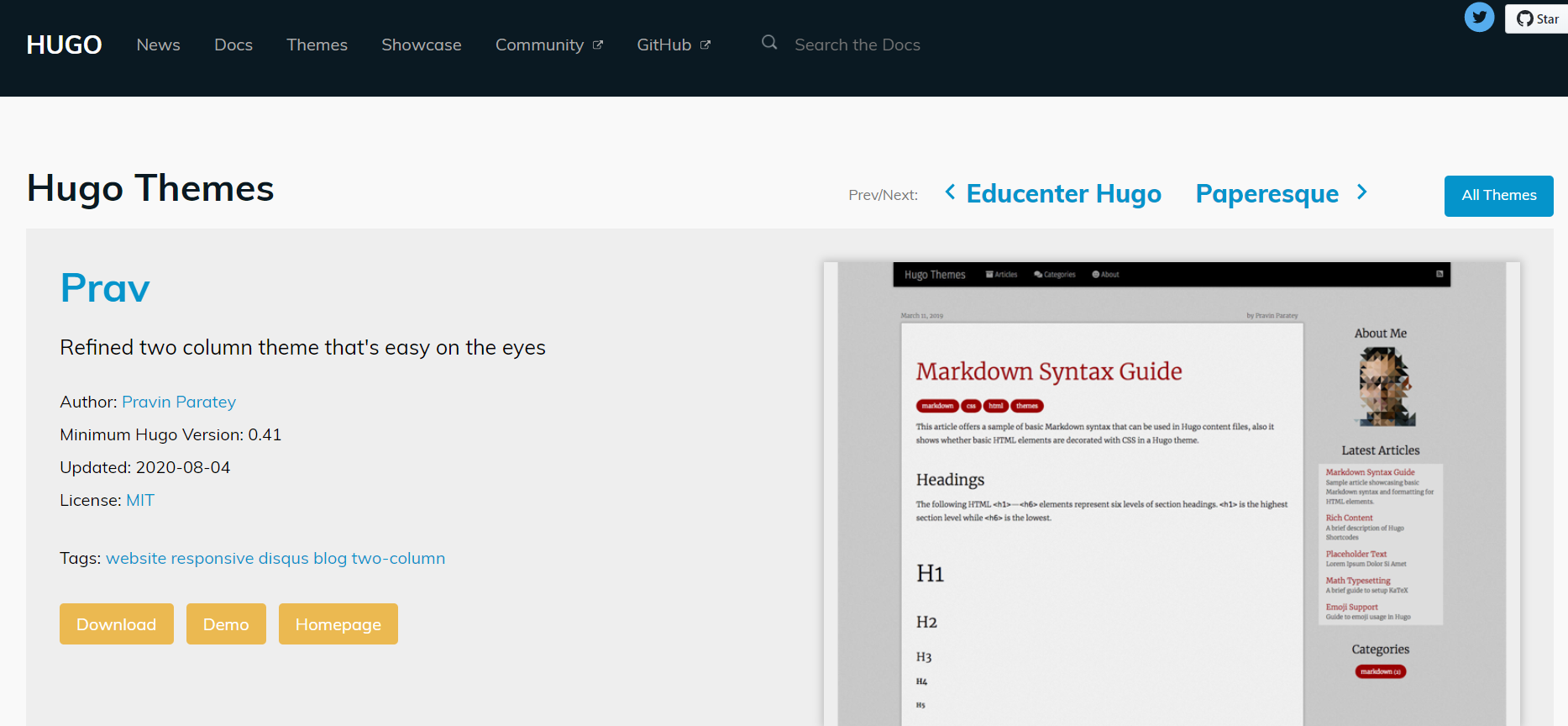Click the All Themes button
This screenshot has height=726, width=1568.
pos(1499,196)
